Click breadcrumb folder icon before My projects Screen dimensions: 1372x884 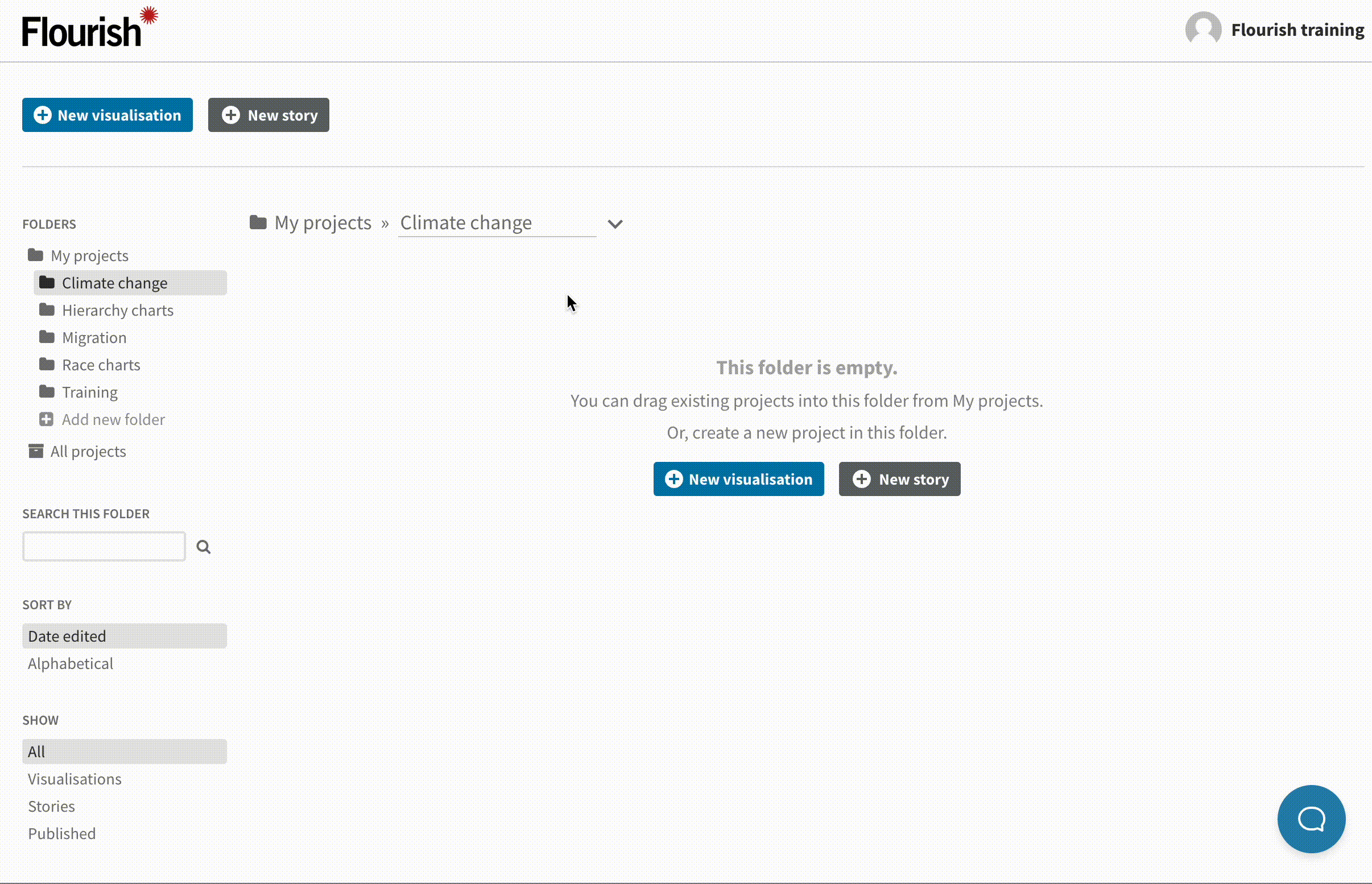258,222
